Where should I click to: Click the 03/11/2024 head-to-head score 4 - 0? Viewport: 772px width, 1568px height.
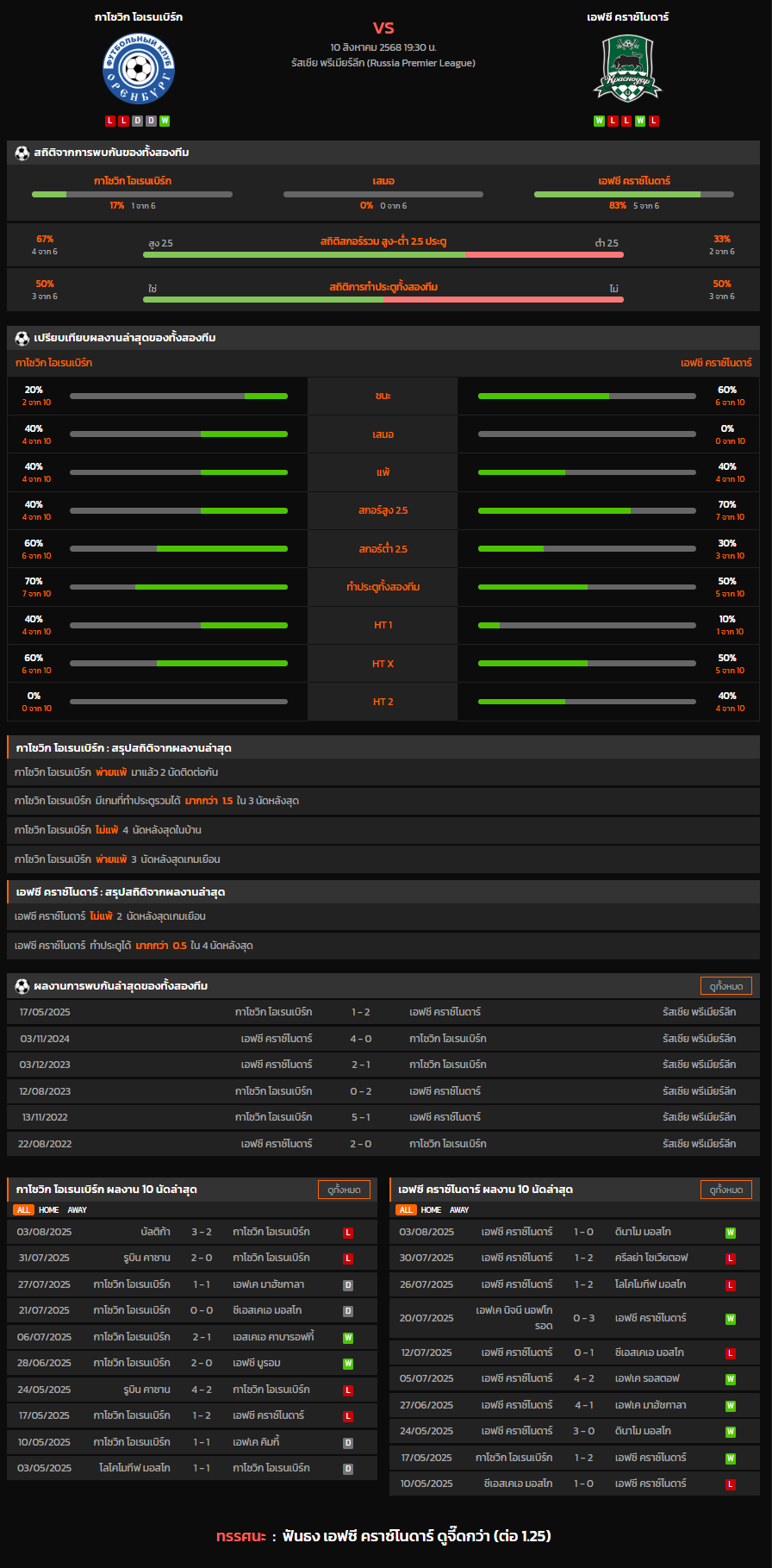click(x=361, y=1039)
